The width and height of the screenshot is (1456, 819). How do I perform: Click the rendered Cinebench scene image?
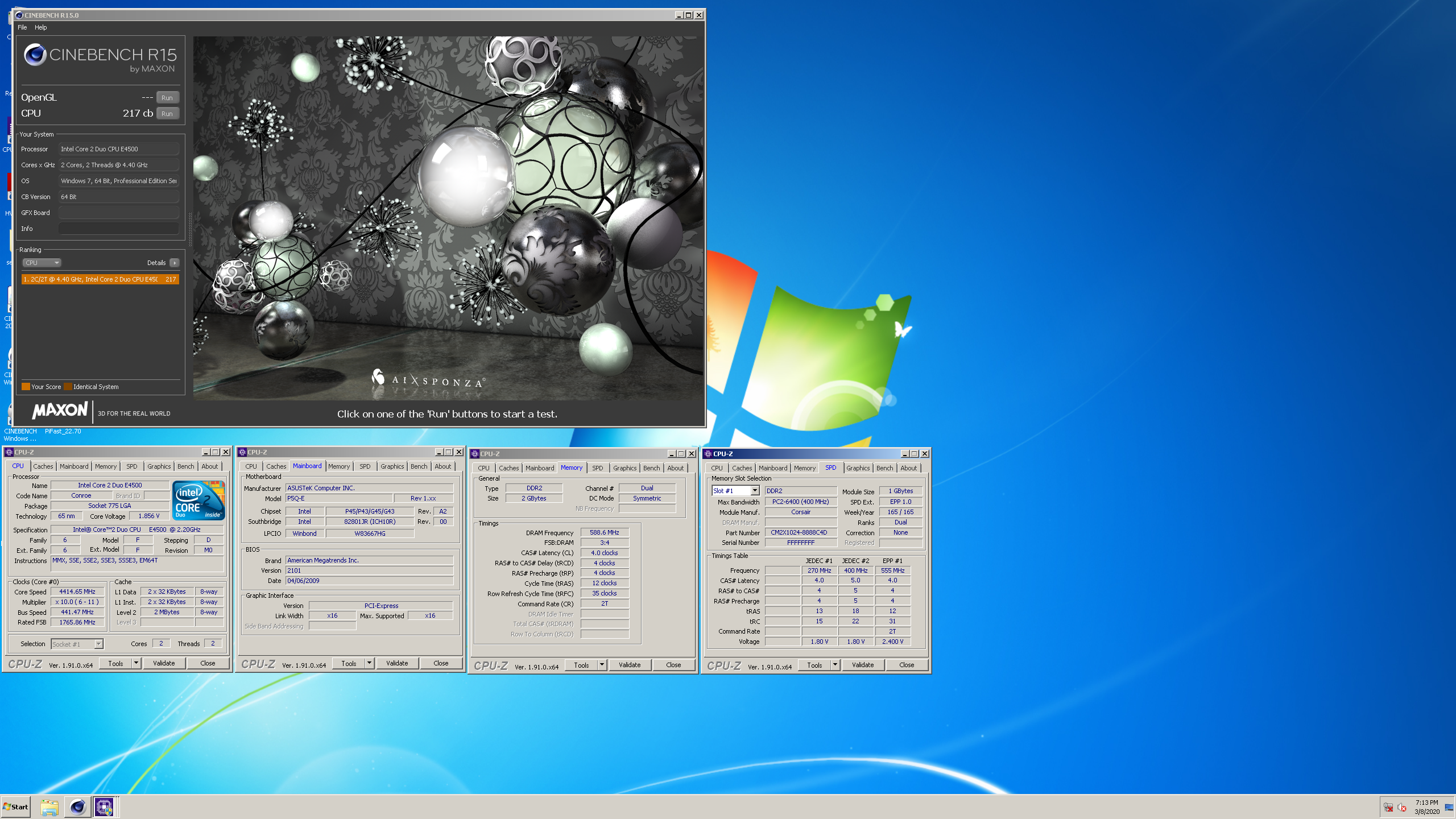pyautogui.click(x=448, y=218)
